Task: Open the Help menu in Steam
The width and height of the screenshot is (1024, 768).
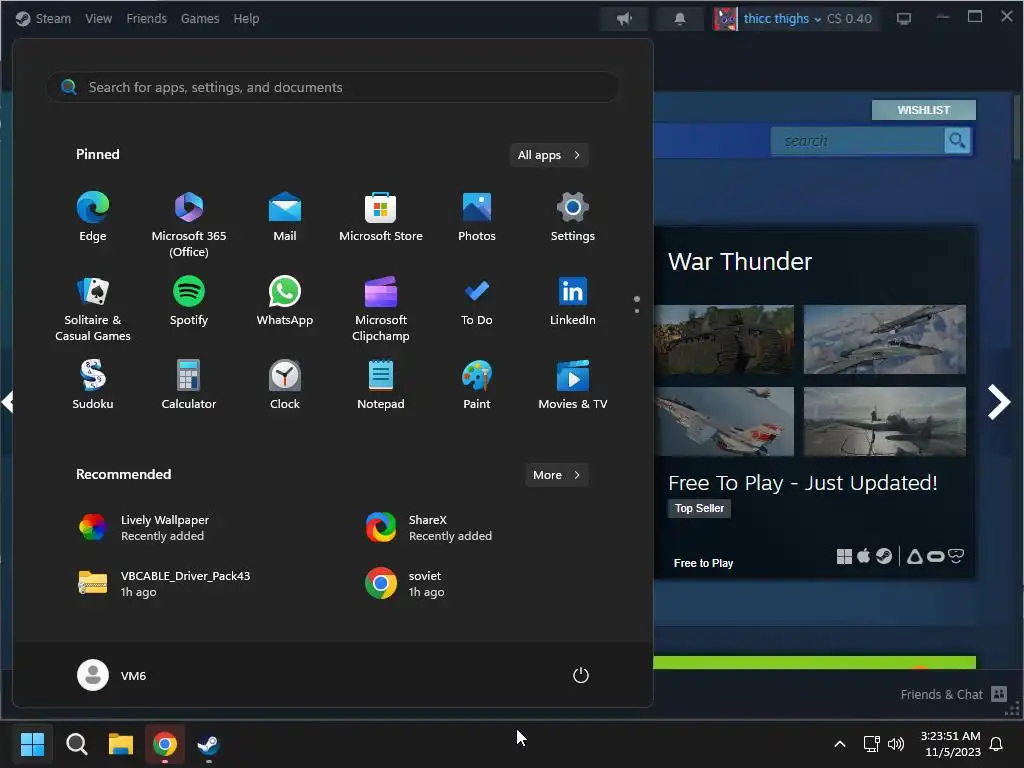Action: [246, 19]
